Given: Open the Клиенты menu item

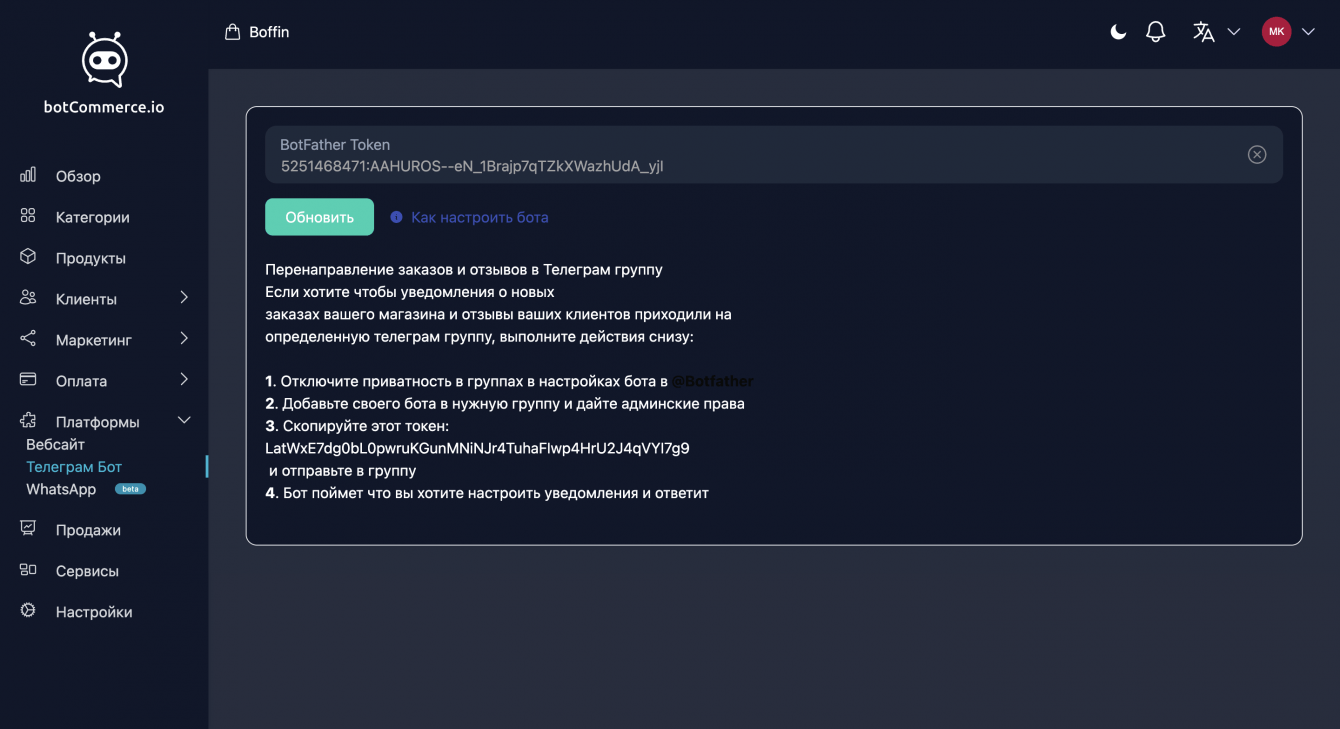Looking at the screenshot, I should (x=86, y=299).
